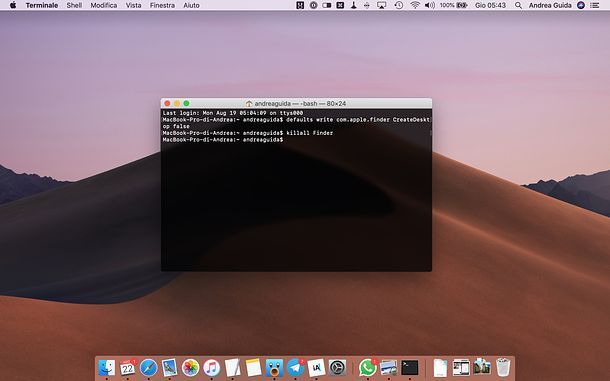Click the 'defaults write com.apple.finder' command line

point(296,123)
